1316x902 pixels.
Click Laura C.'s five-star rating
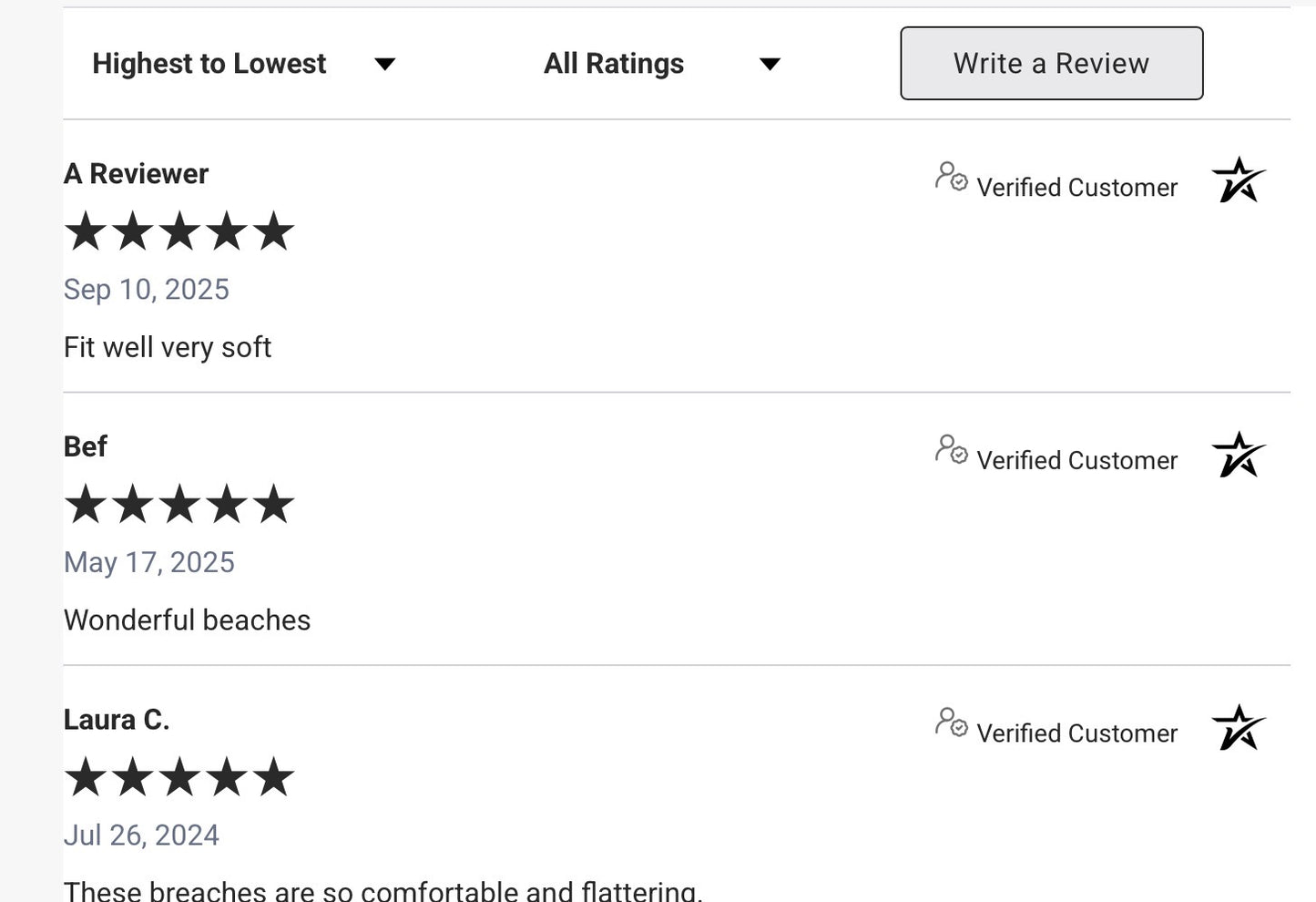coord(179,777)
